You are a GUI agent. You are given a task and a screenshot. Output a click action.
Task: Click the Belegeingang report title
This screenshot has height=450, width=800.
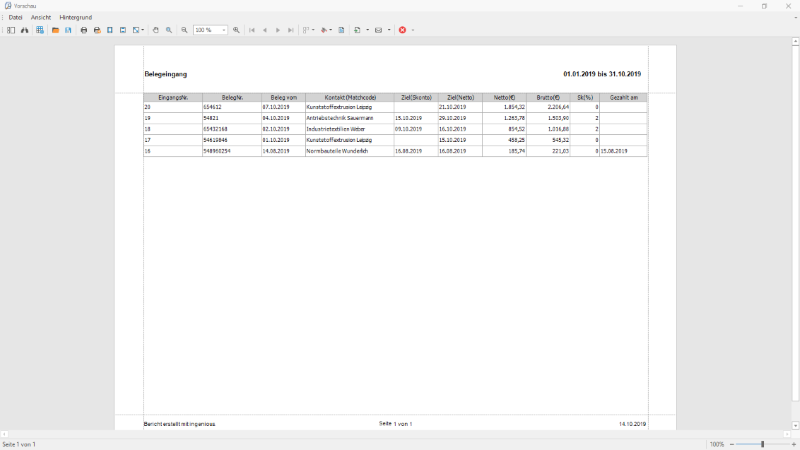(166, 74)
